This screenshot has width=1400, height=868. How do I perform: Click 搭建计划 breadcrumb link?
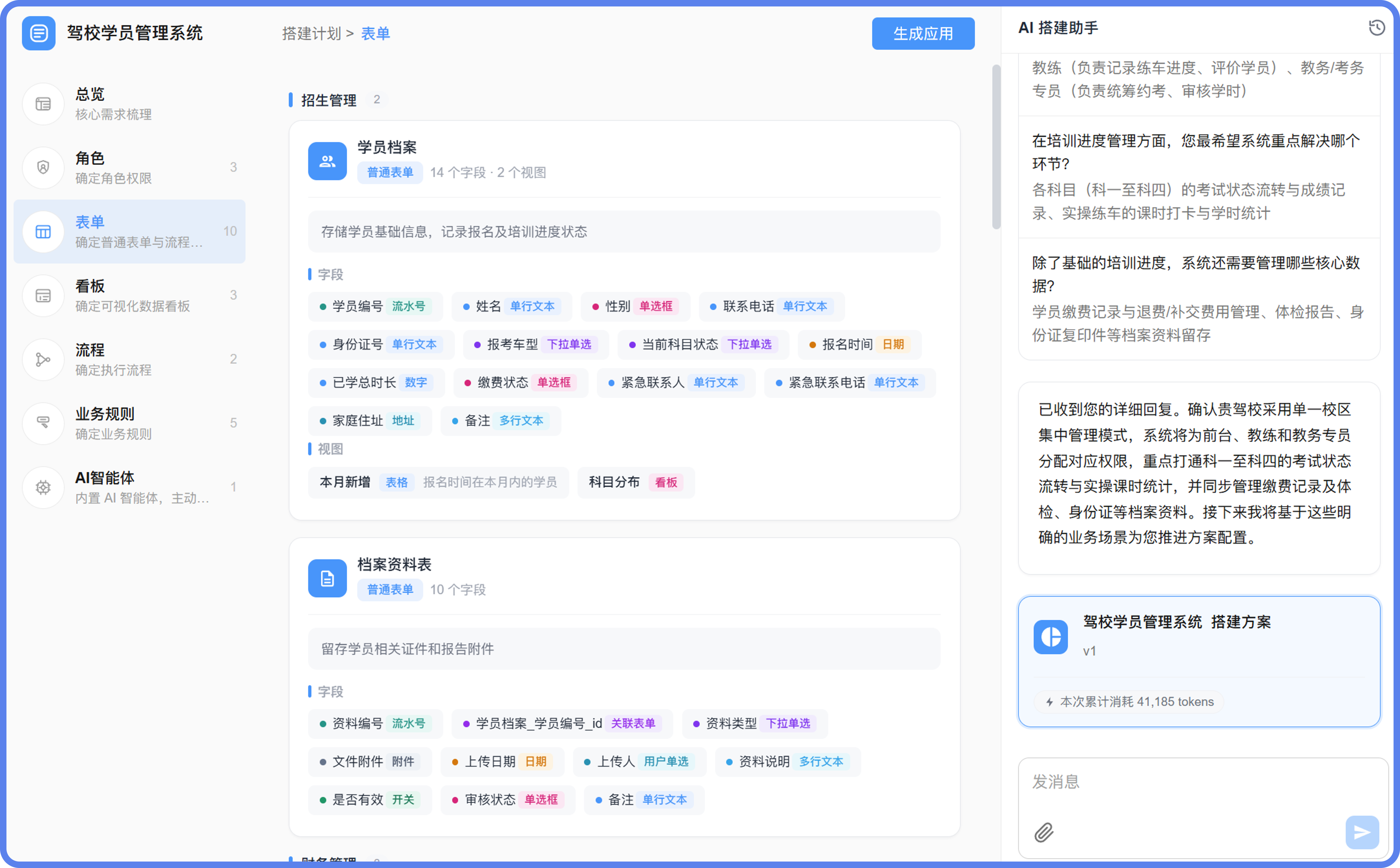pos(312,33)
